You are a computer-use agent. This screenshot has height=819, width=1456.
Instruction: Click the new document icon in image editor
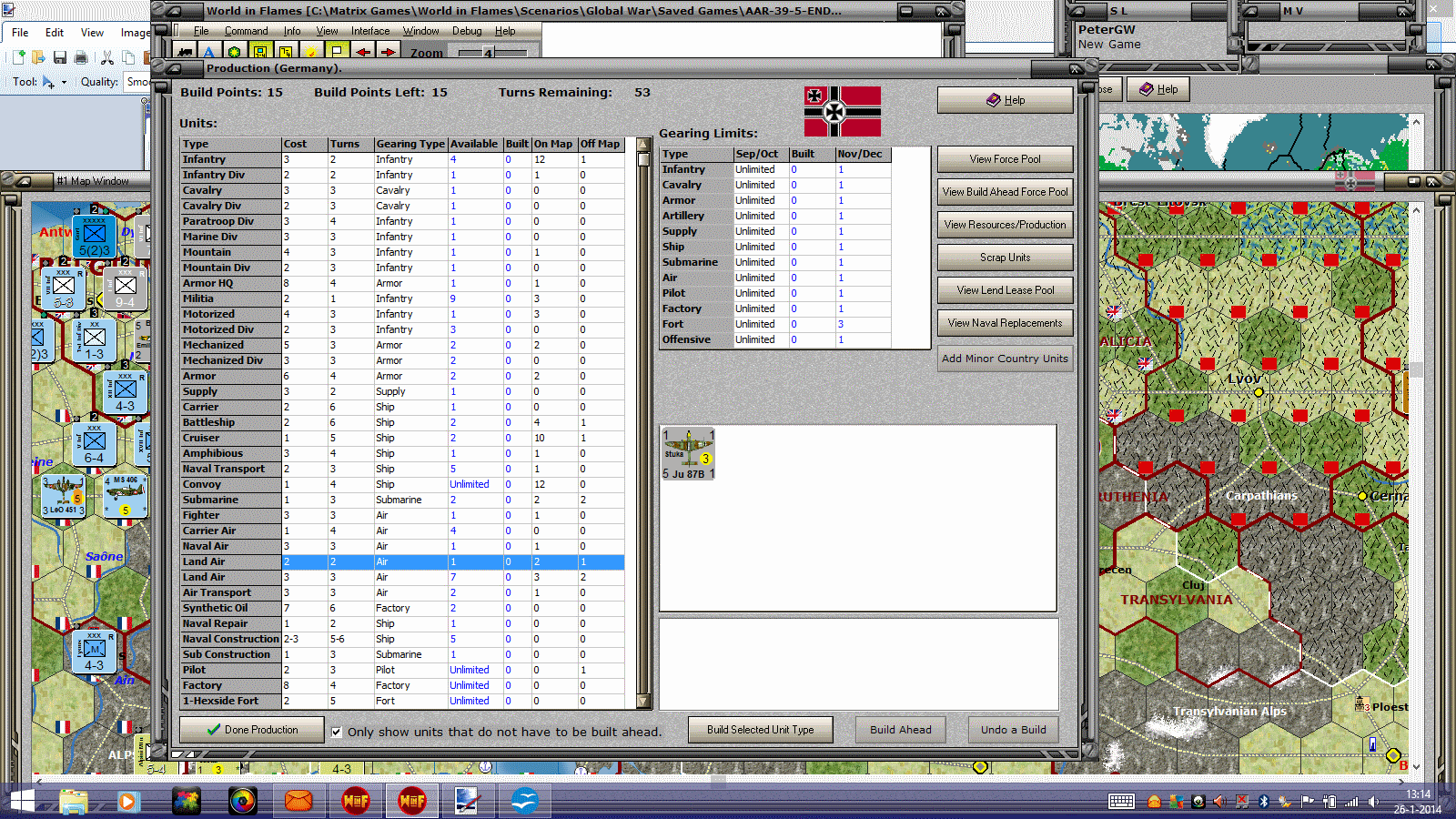click(x=17, y=57)
